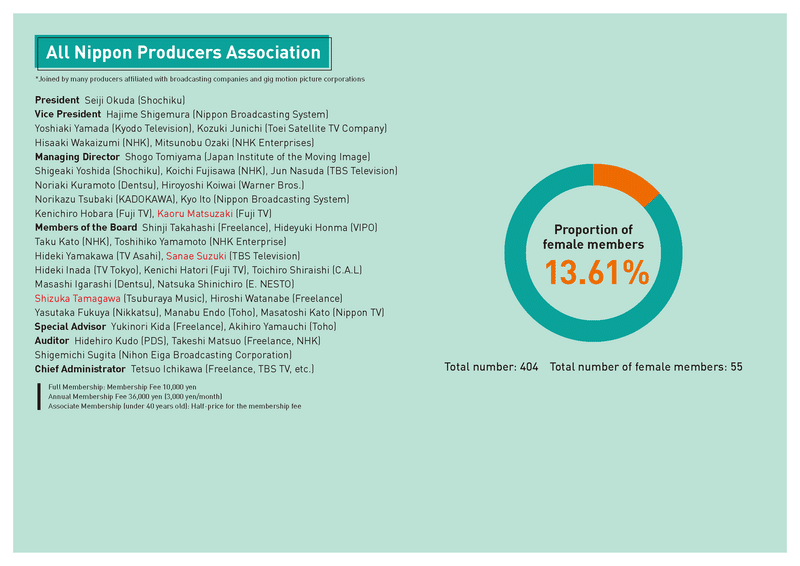Click 'Hiroshi Watanabe (Freelance)'
This screenshot has height=566, width=800.
pyautogui.click(x=276, y=299)
